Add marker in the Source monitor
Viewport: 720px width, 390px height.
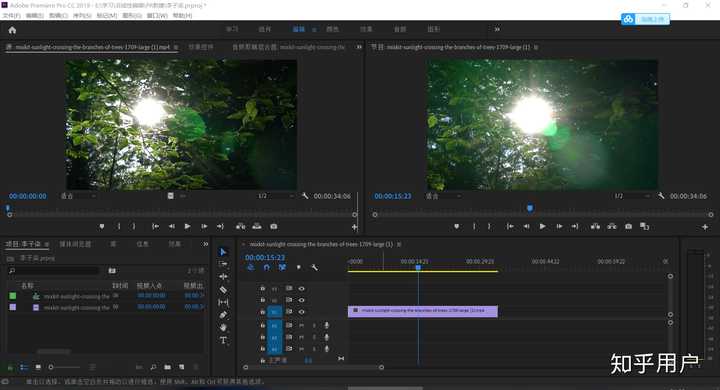(102, 226)
